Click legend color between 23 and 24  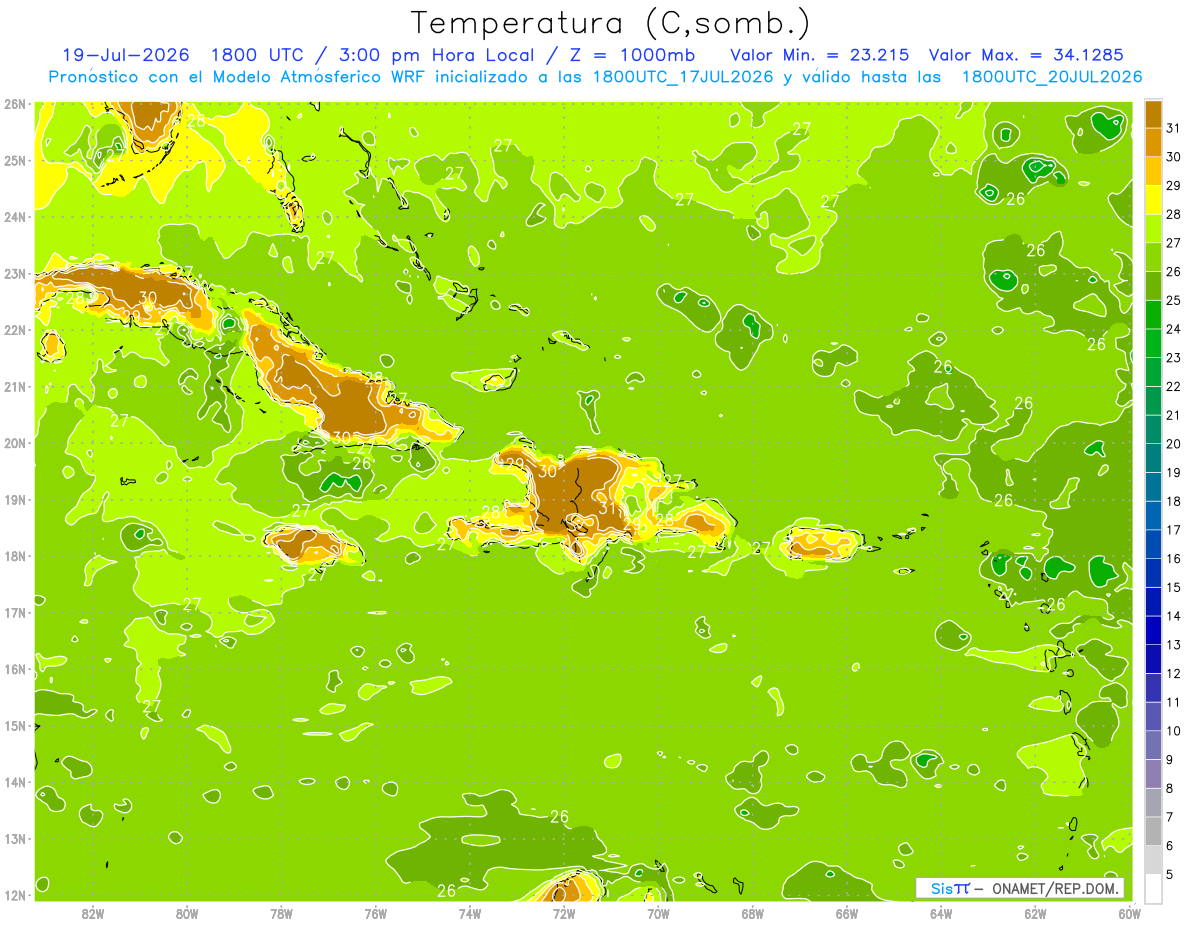point(1153,343)
